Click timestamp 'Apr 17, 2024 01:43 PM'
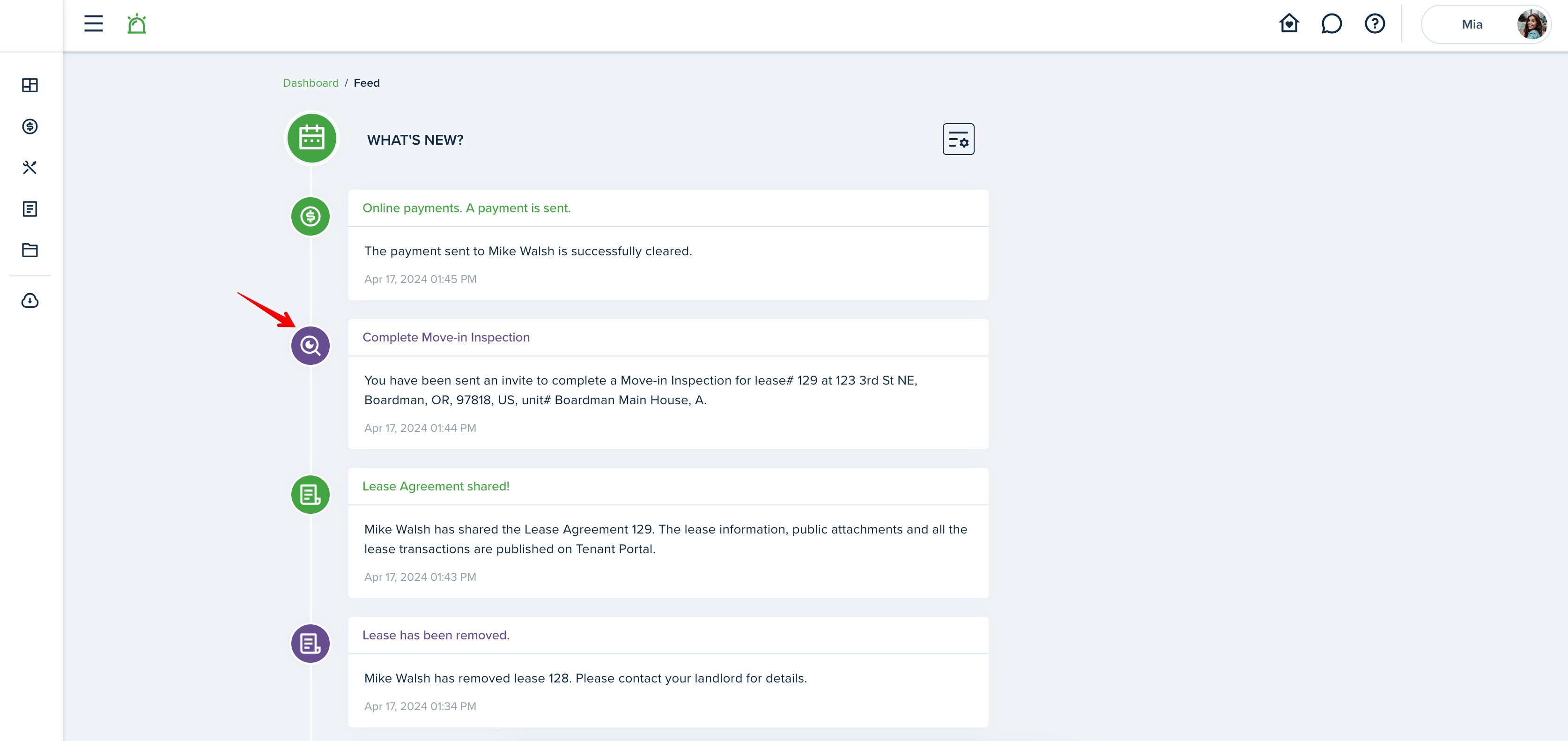 point(420,577)
